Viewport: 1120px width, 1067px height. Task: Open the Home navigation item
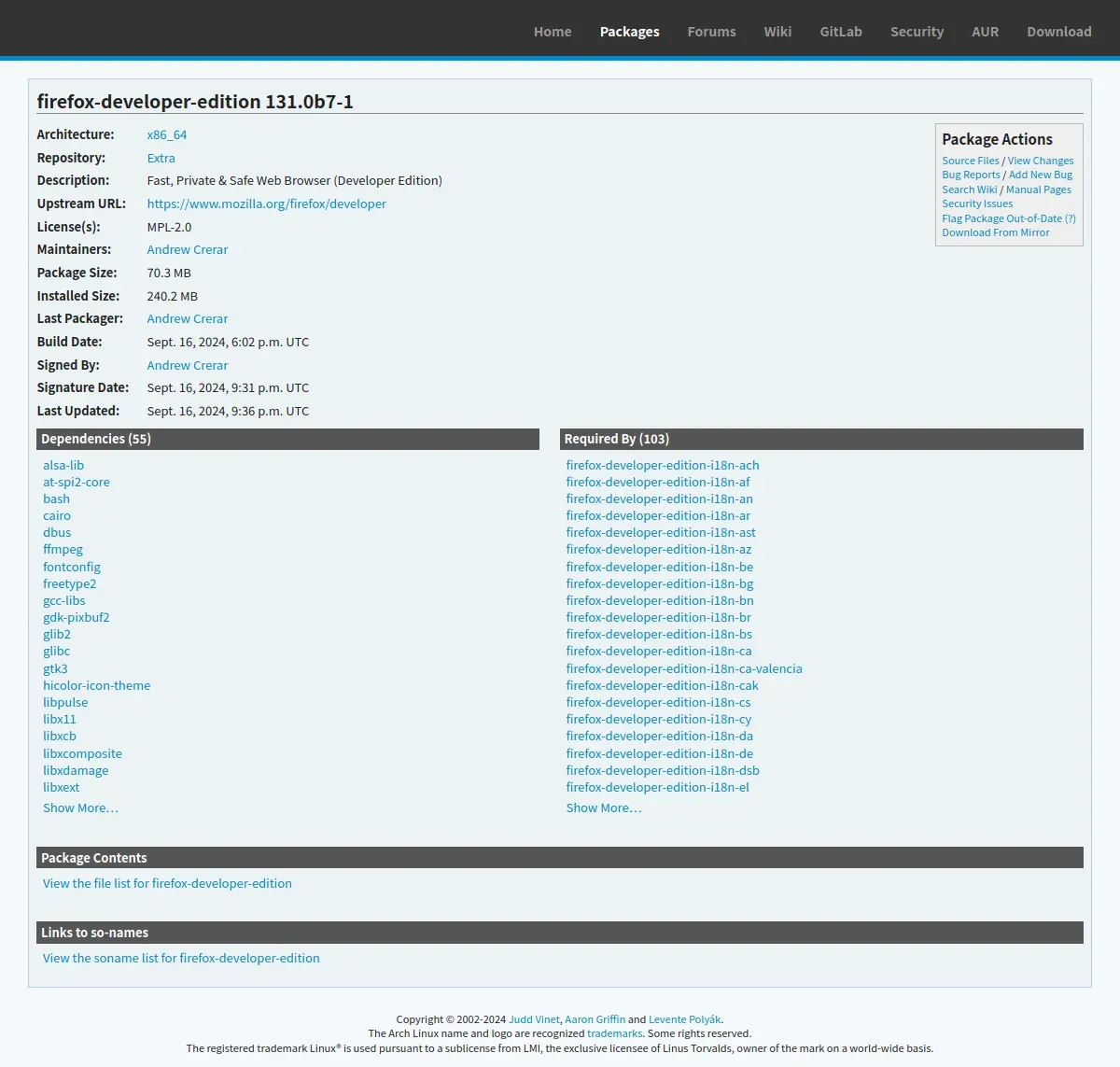[553, 32]
